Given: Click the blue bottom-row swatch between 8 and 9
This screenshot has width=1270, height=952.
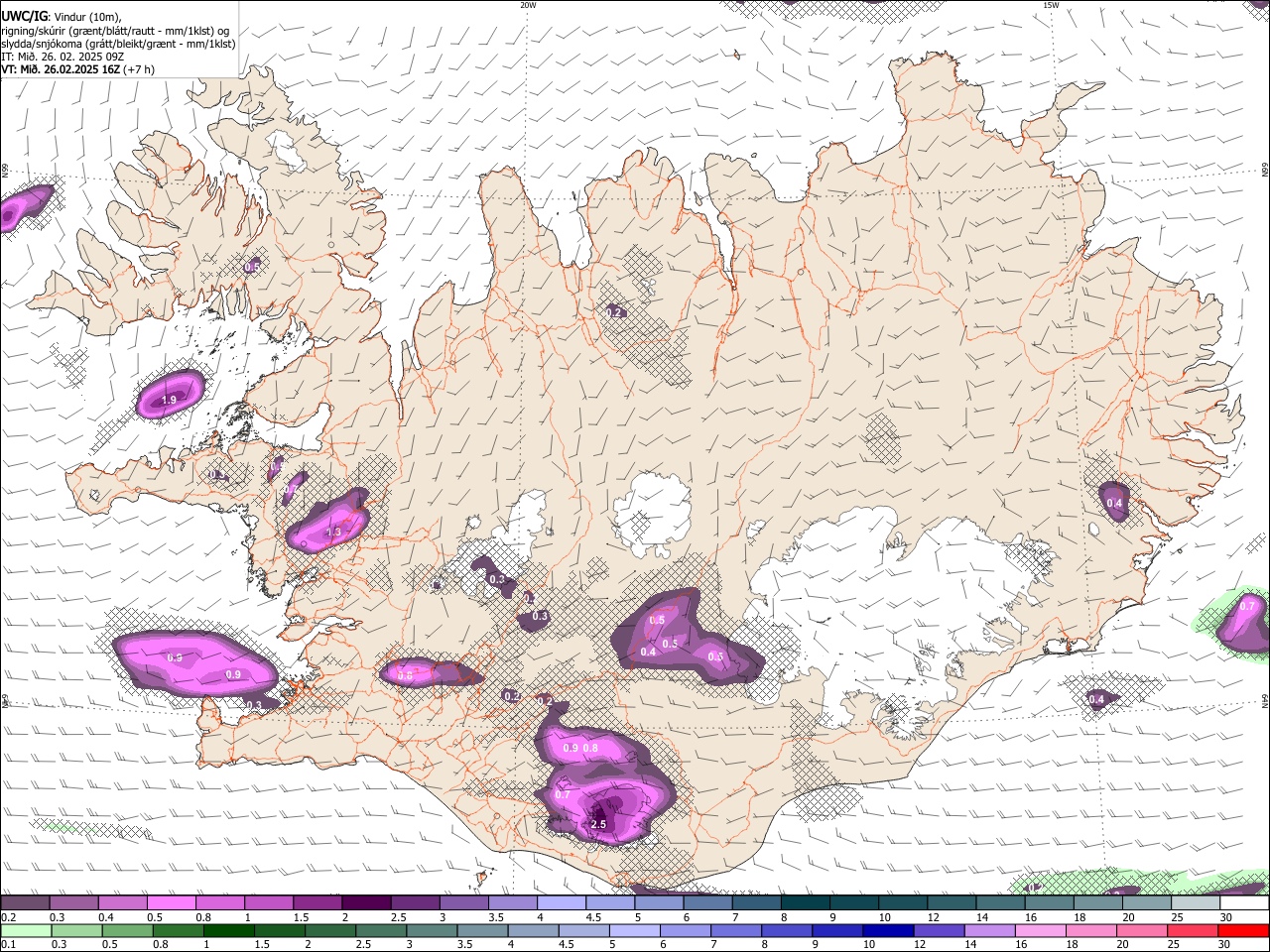Looking at the screenshot, I should coord(787,930).
